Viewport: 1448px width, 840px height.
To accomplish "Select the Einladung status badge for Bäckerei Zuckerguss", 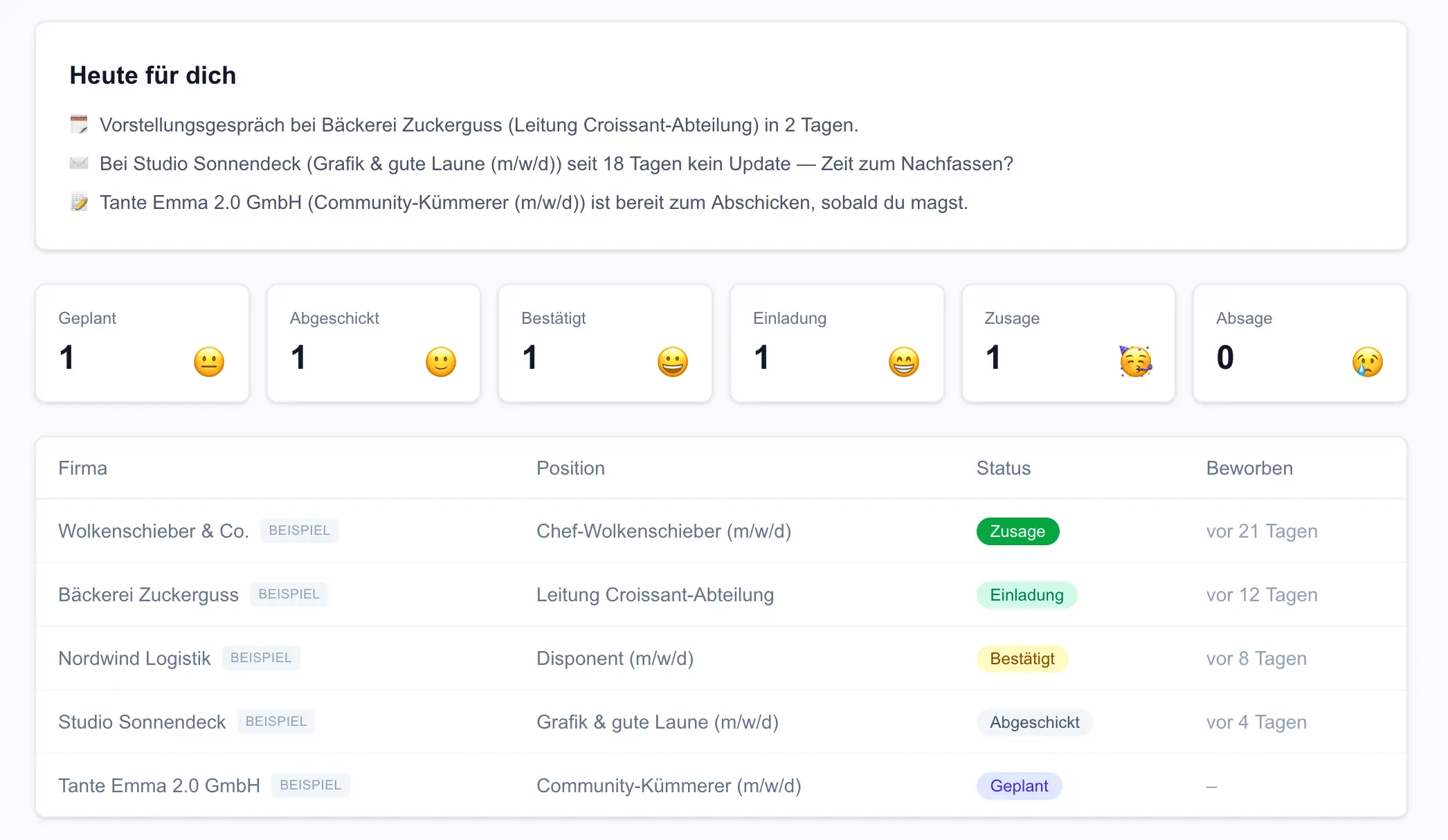I will pyautogui.click(x=1026, y=595).
